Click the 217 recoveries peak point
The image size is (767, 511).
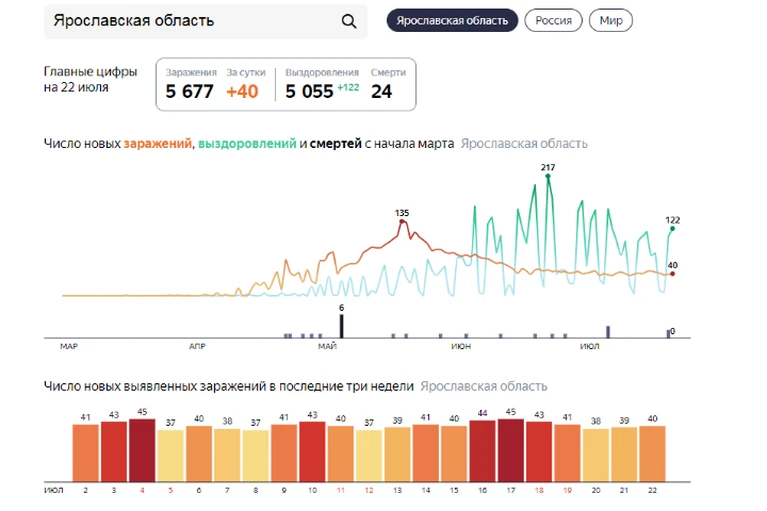(548, 176)
